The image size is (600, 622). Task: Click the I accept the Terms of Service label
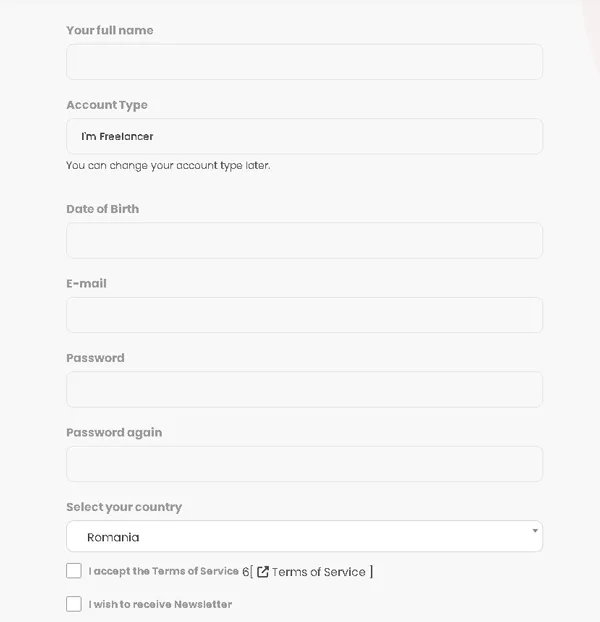pyautogui.click(x=163, y=571)
